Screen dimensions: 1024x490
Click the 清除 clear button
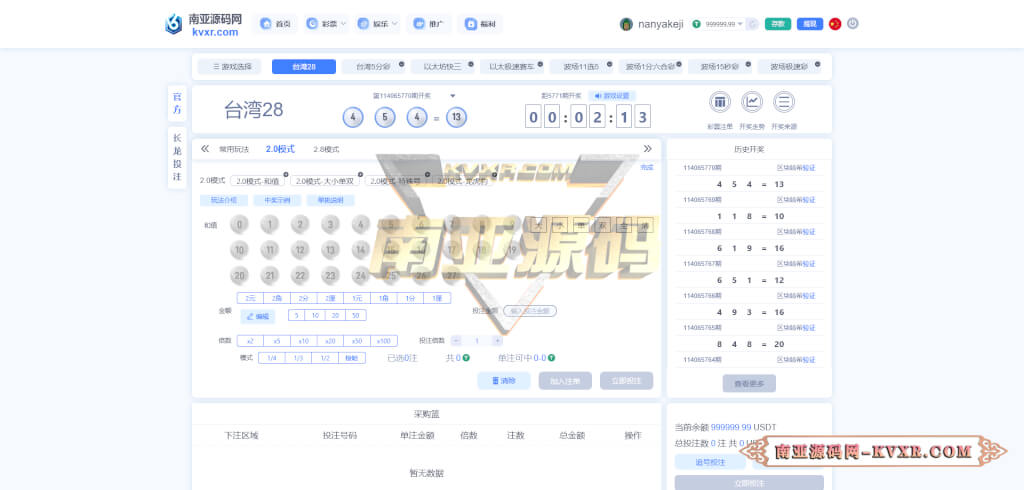pos(504,381)
